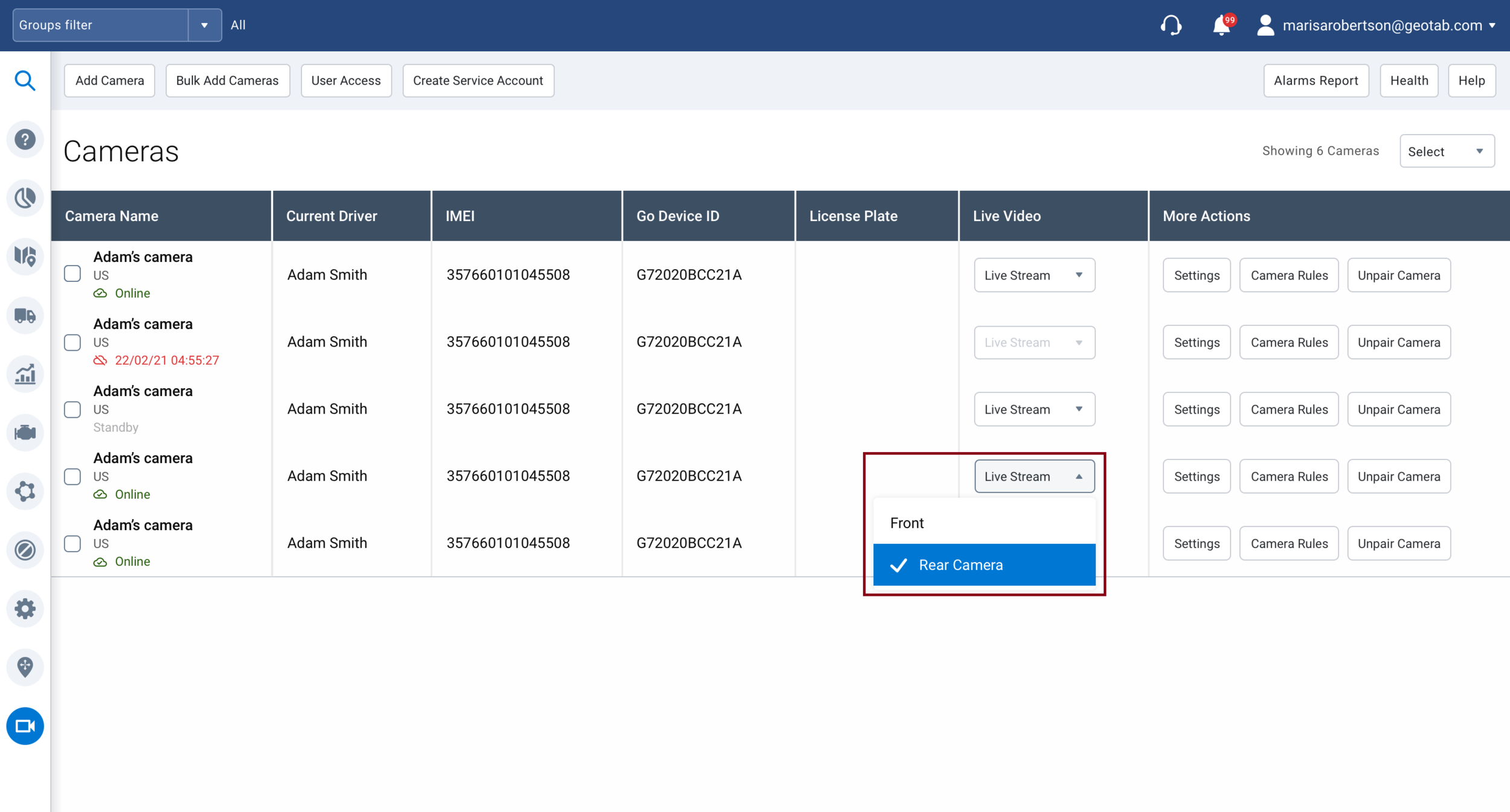Click Create Service Account
Screen dimensions: 1510x812
(x=478, y=80)
